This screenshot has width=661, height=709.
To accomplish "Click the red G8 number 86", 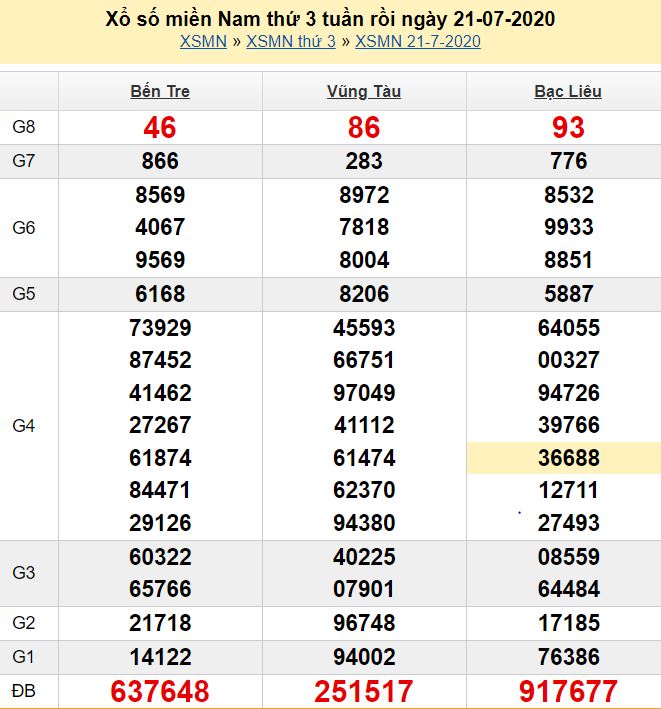I will coord(364,127).
